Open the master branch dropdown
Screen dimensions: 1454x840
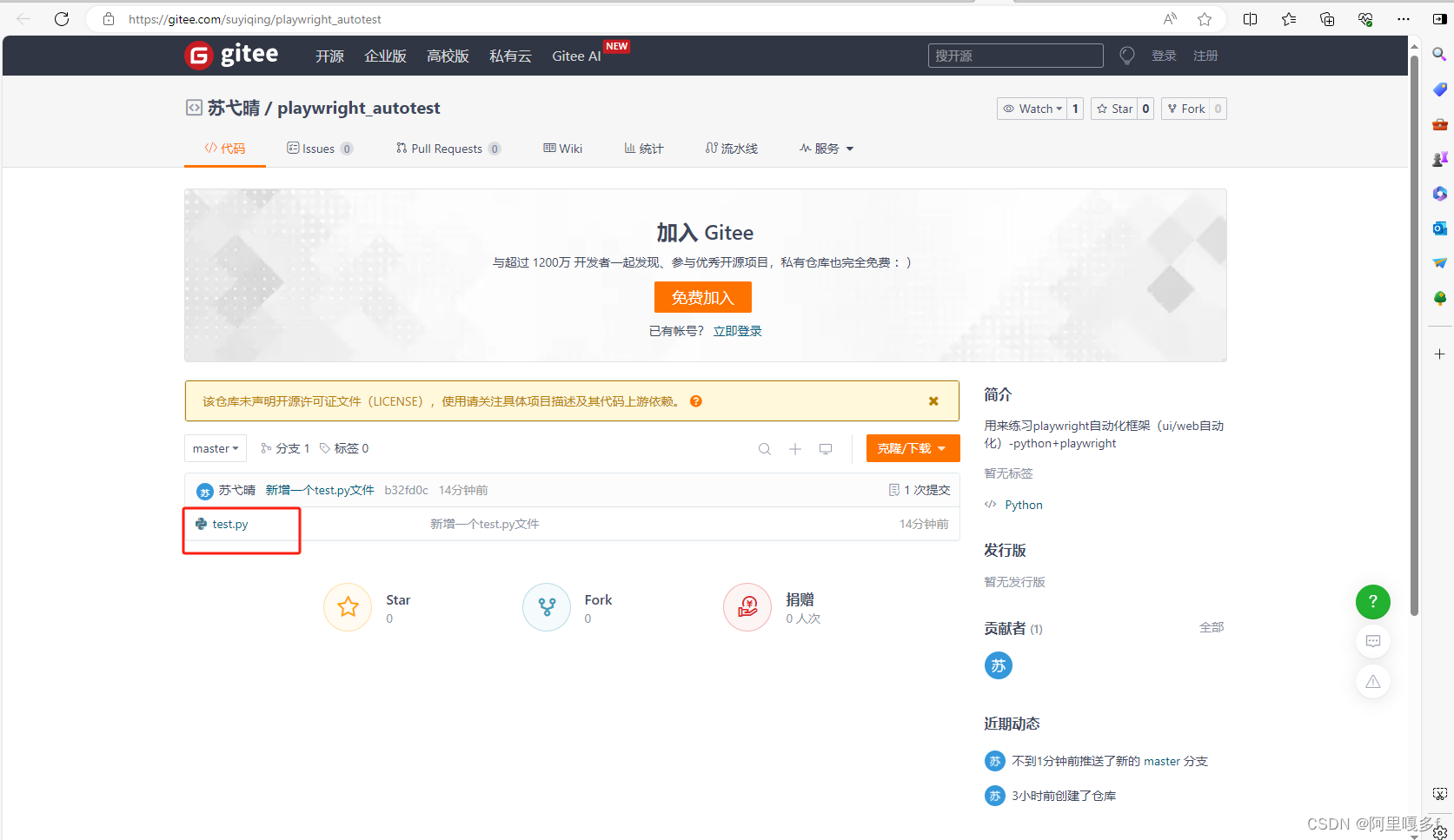[x=216, y=448]
